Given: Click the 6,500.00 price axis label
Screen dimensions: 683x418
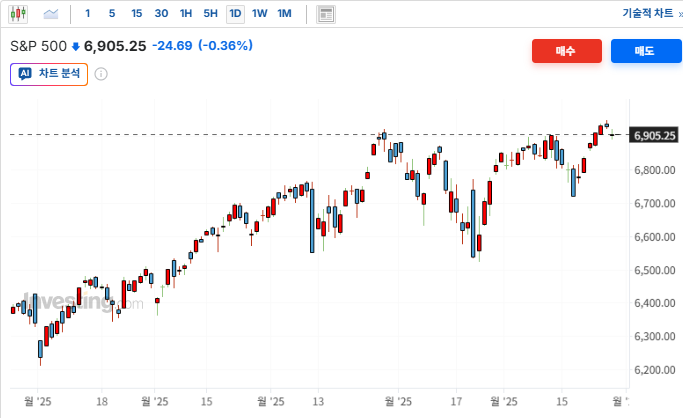Looking at the screenshot, I should (x=655, y=270).
